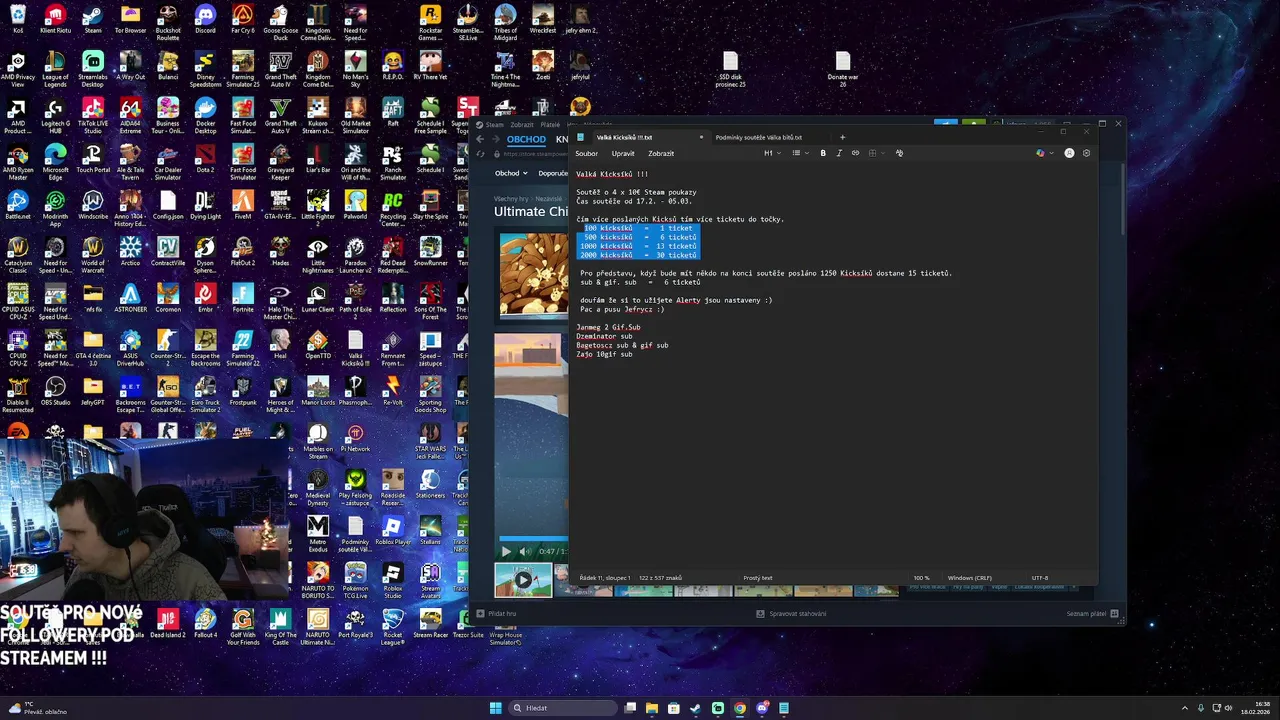Select the Microsoft Edge desktop icon
The width and height of the screenshot is (1280, 720).
pyautogui.click(x=55, y=161)
